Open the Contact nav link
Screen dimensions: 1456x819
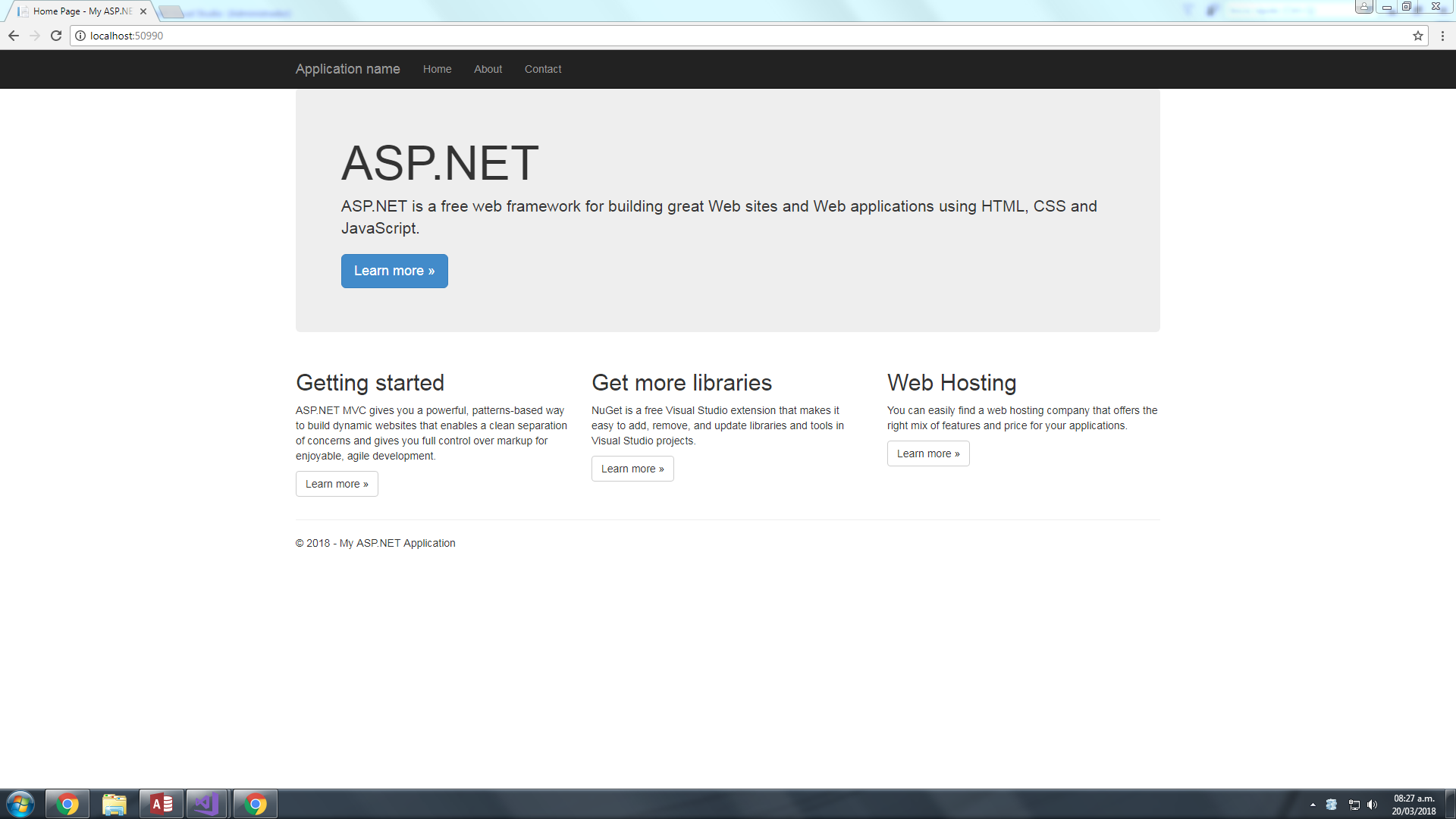(543, 69)
